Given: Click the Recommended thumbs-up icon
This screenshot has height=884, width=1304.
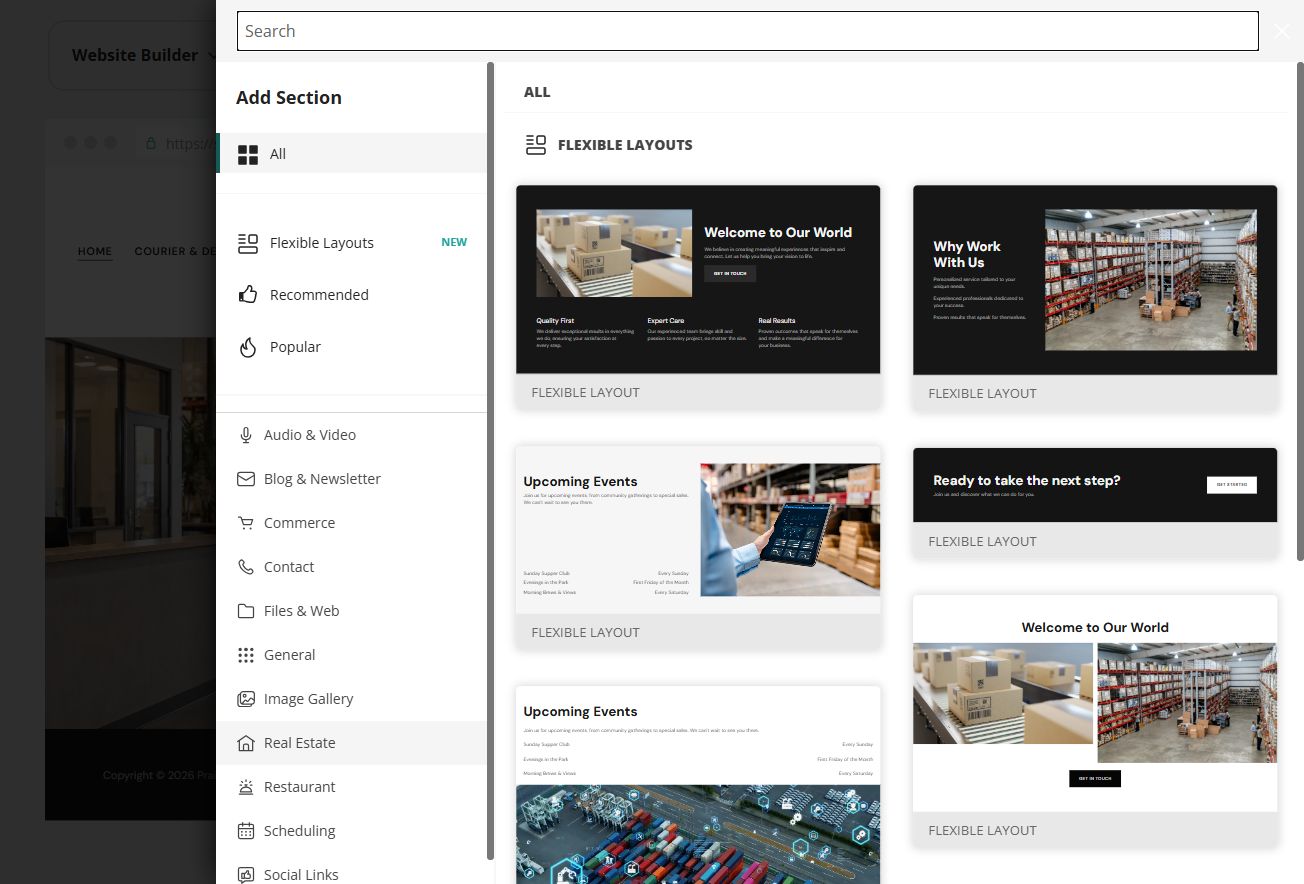Looking at the screenshot, I should click(x=248, y=295).
